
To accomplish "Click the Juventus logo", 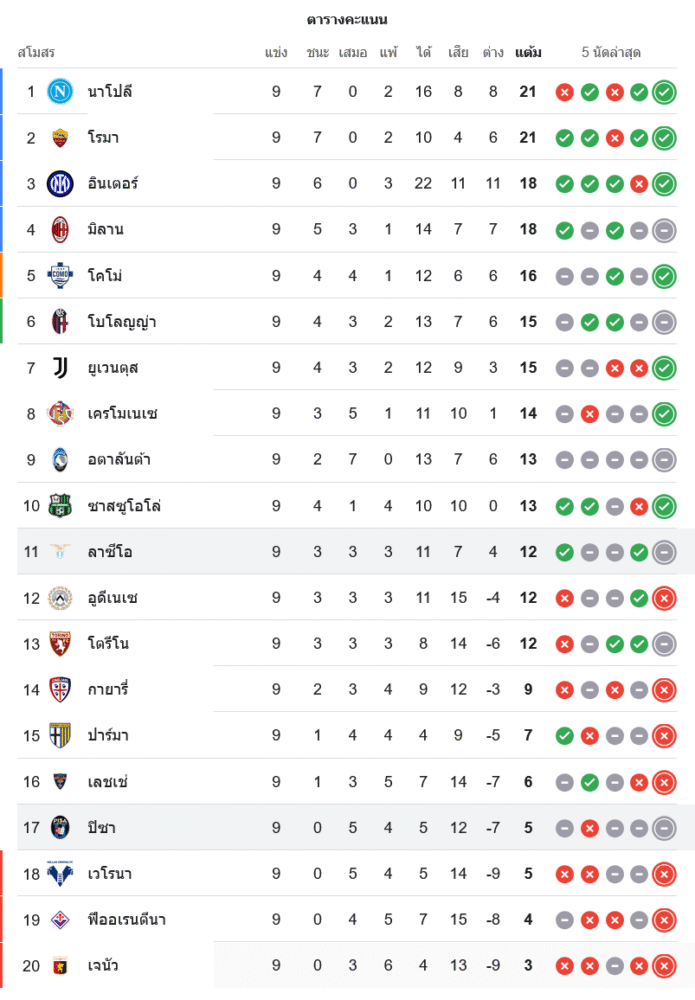I will [60, 368].
